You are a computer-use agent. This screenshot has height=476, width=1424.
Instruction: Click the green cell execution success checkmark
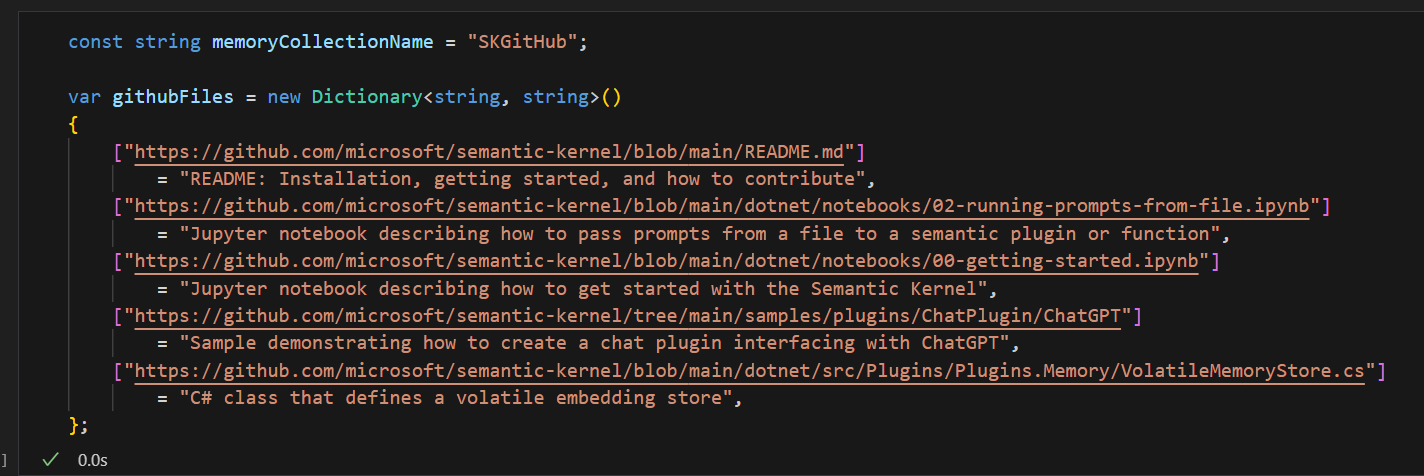click(50, 459)
